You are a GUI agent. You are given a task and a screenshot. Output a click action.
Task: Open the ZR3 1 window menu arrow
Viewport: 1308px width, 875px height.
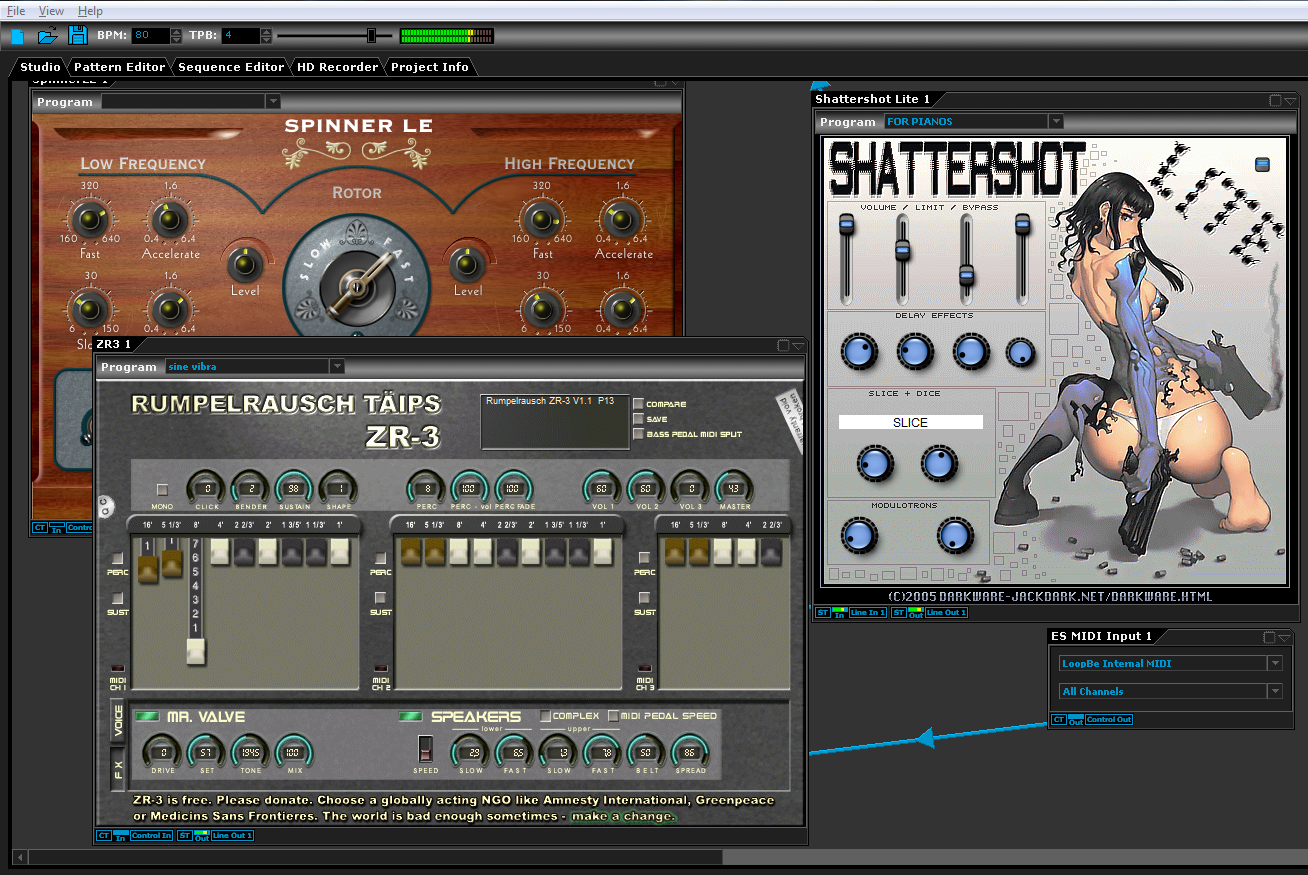(798, 346)
